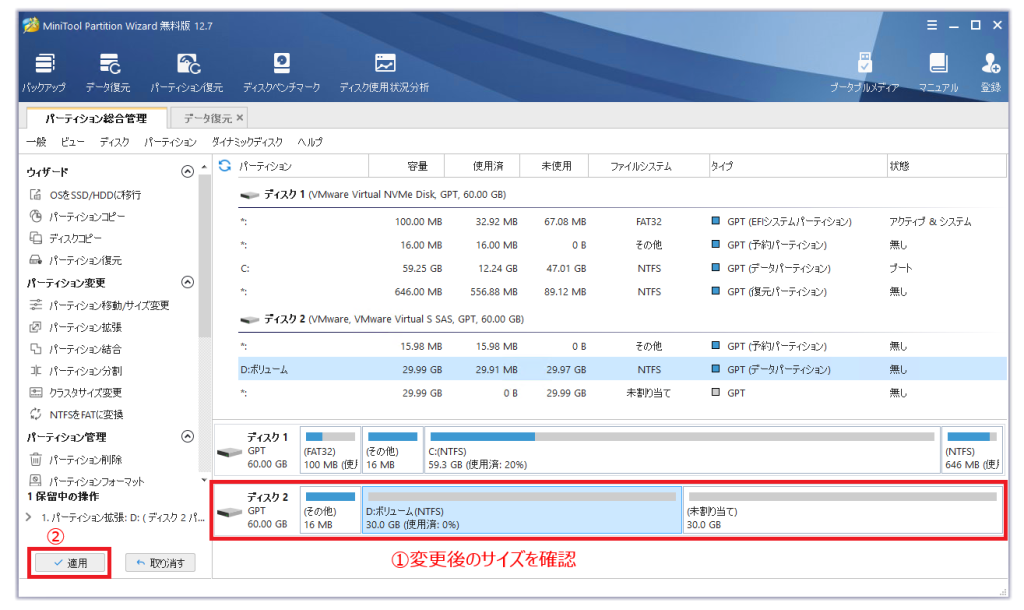The height and width of the screenshot is (610, 1024).
Task: Click the (FAT32) 100 MB block on ディスク 1
Action: (x=330, y=450)
